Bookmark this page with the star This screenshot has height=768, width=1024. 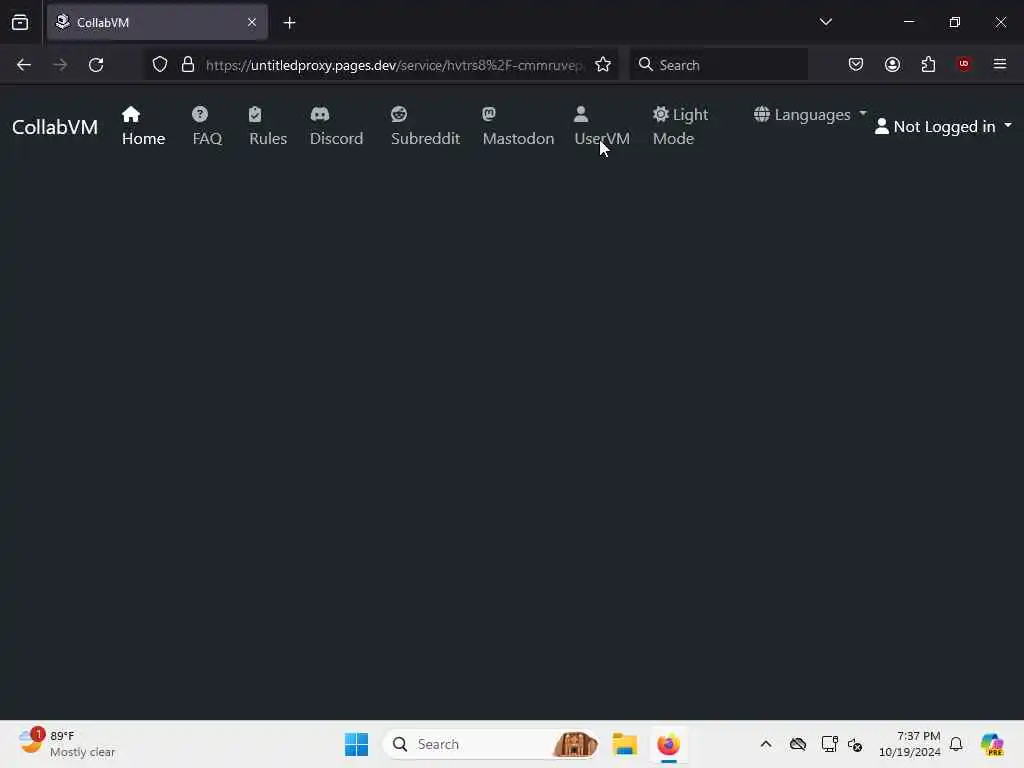(x=603, y=65)
